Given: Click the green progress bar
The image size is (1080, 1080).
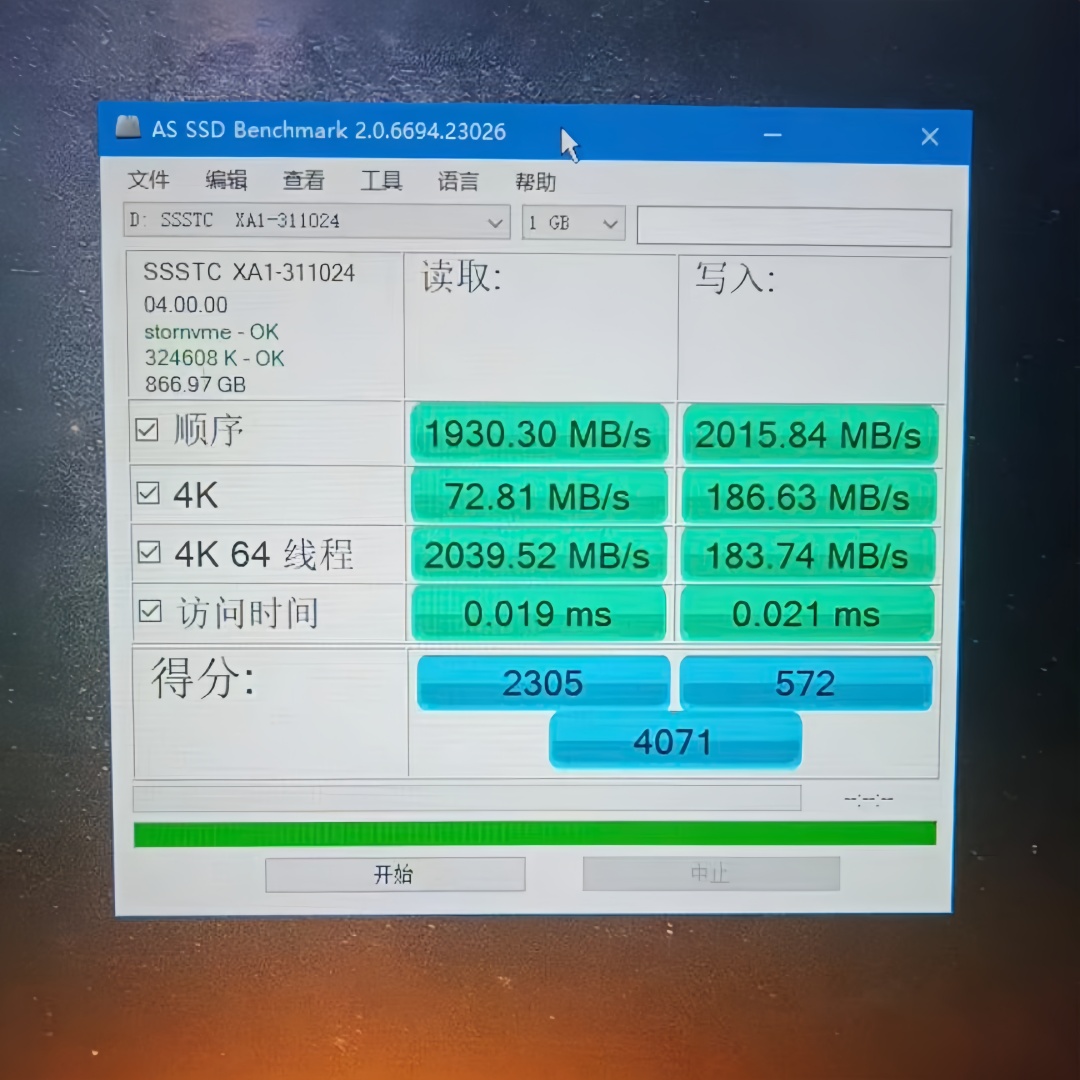Looking at the screenshot, I should click(x=535, y=833).
